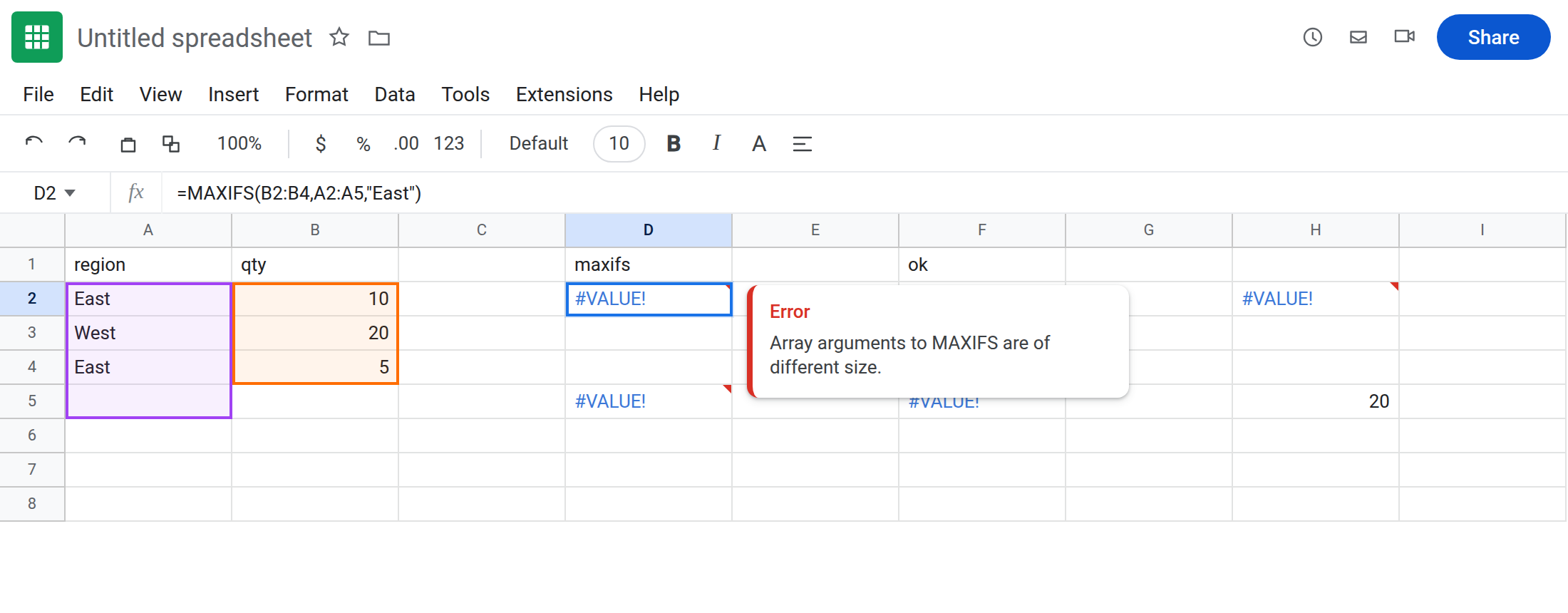Apply percent format icon
This screenshot has height=613, width=1568.
click(363, 143)
